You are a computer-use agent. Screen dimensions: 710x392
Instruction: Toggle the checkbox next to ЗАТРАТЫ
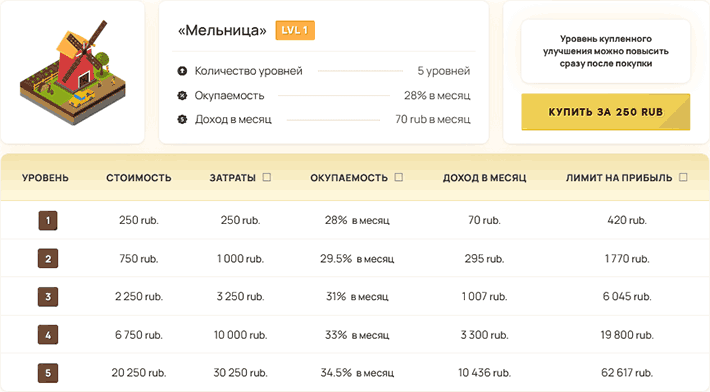(x=267, y=177)
